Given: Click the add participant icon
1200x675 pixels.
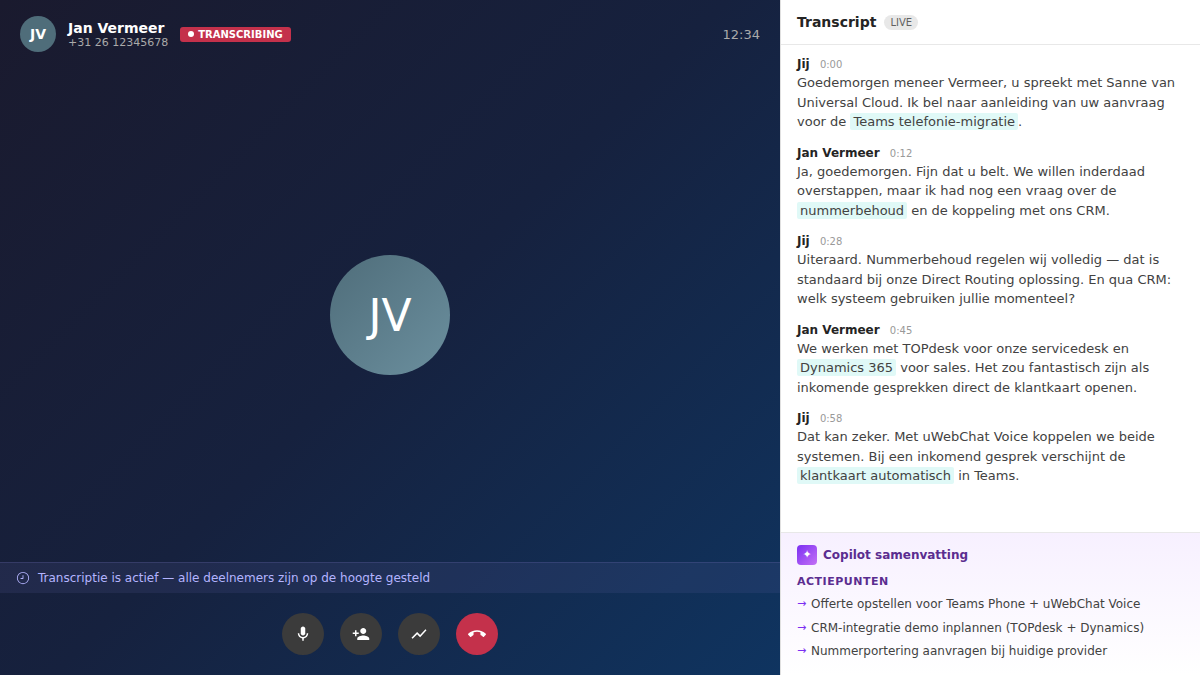Looking at the screenshot, I should (x=361, y=634).
